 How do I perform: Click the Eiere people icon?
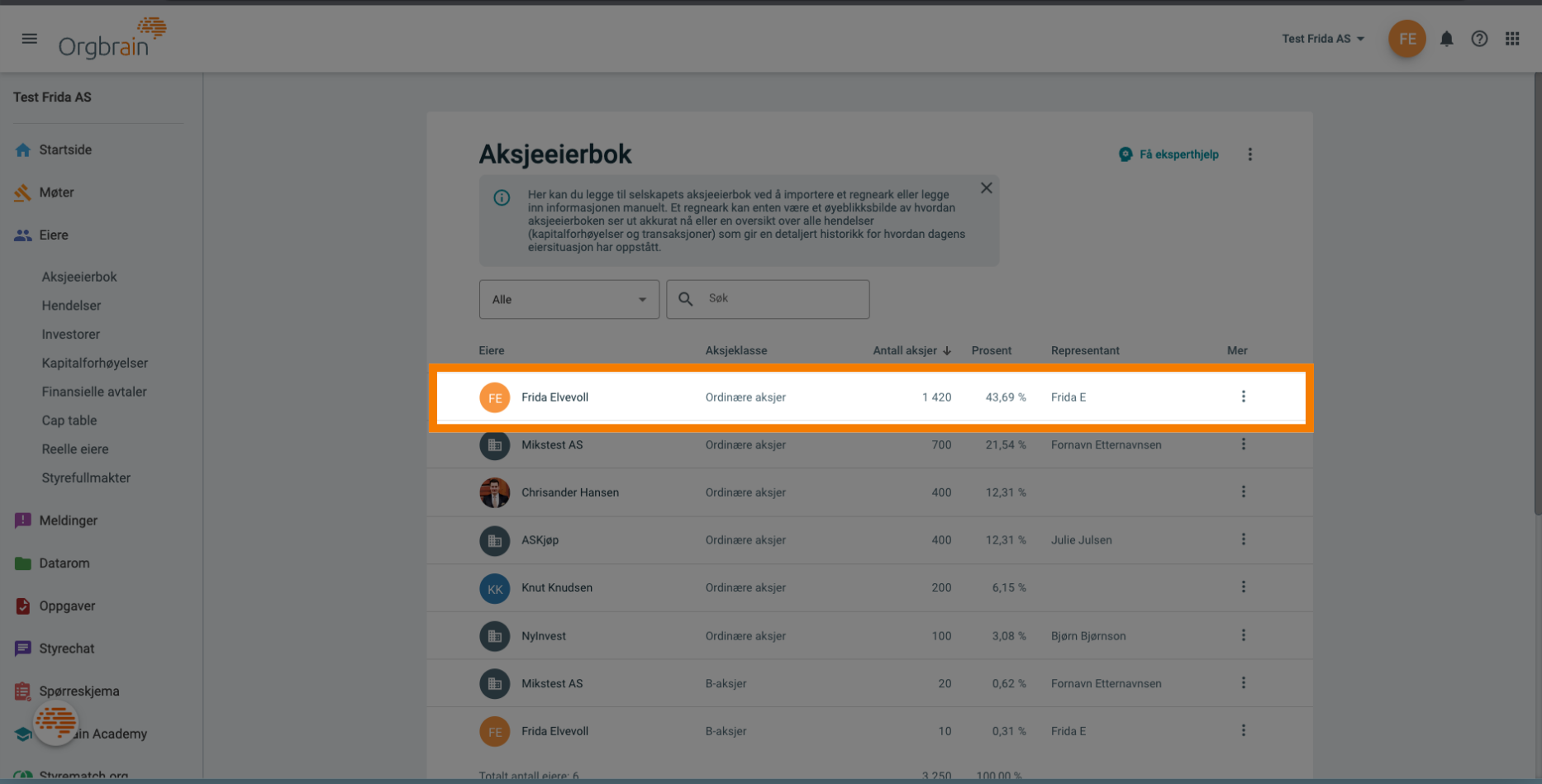[x=22, y=235]
